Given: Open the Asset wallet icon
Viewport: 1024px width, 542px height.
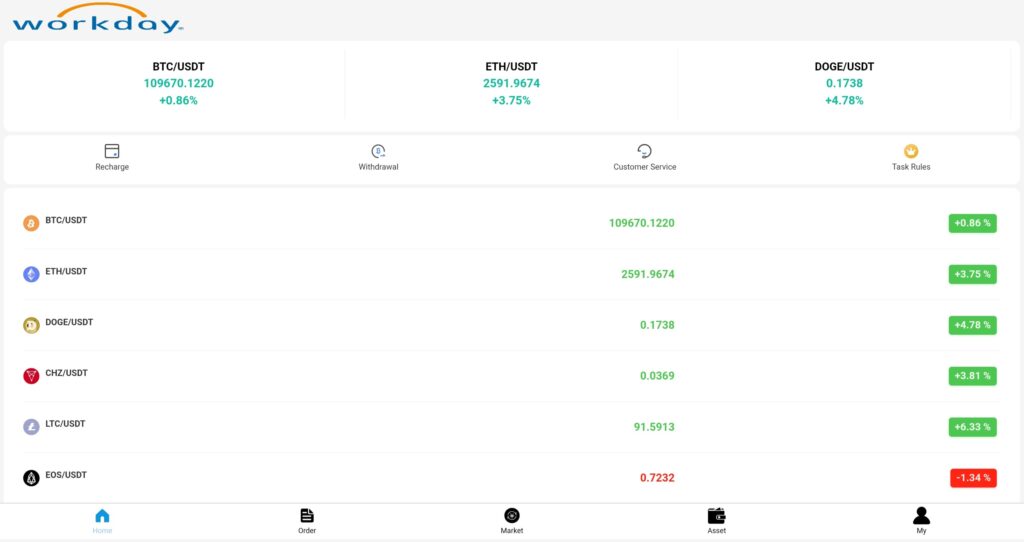Looking at the screenshot, I should click(716, 516).
